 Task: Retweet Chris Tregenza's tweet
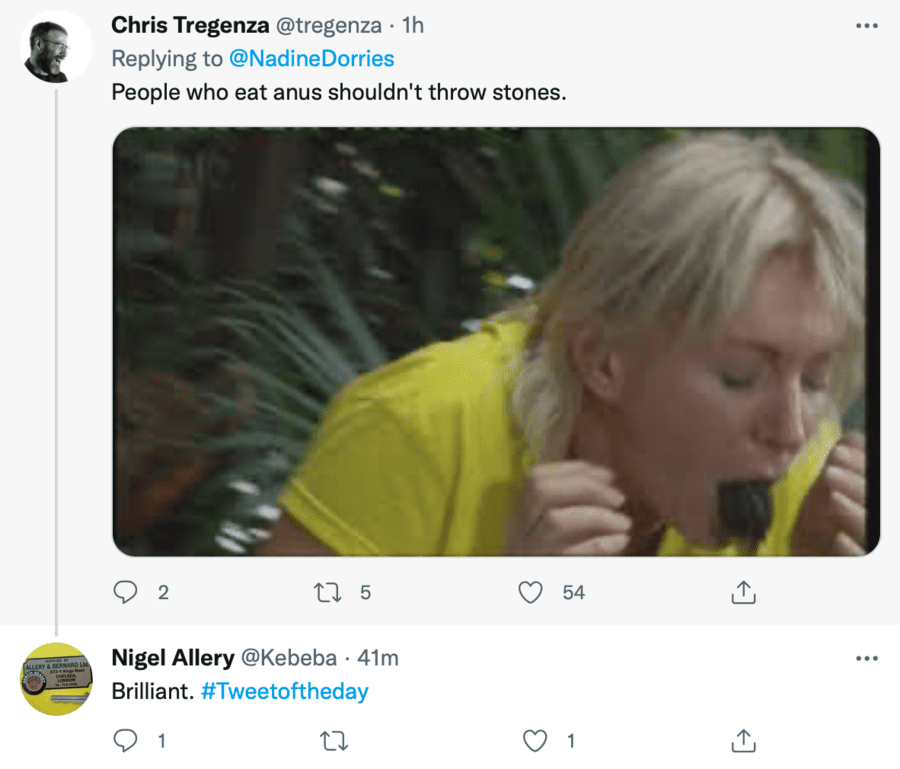click(x=328, y=593)
